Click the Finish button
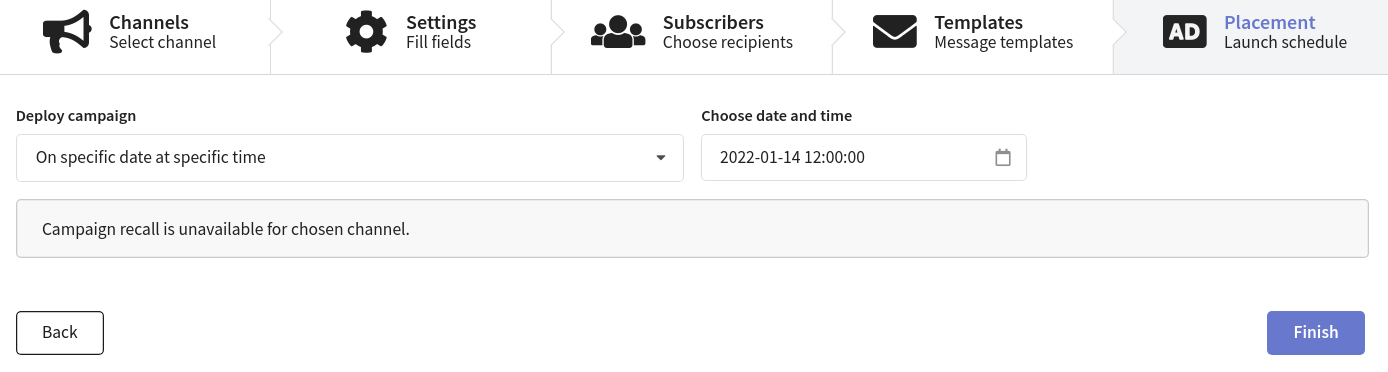 [x=1316, y=333]
